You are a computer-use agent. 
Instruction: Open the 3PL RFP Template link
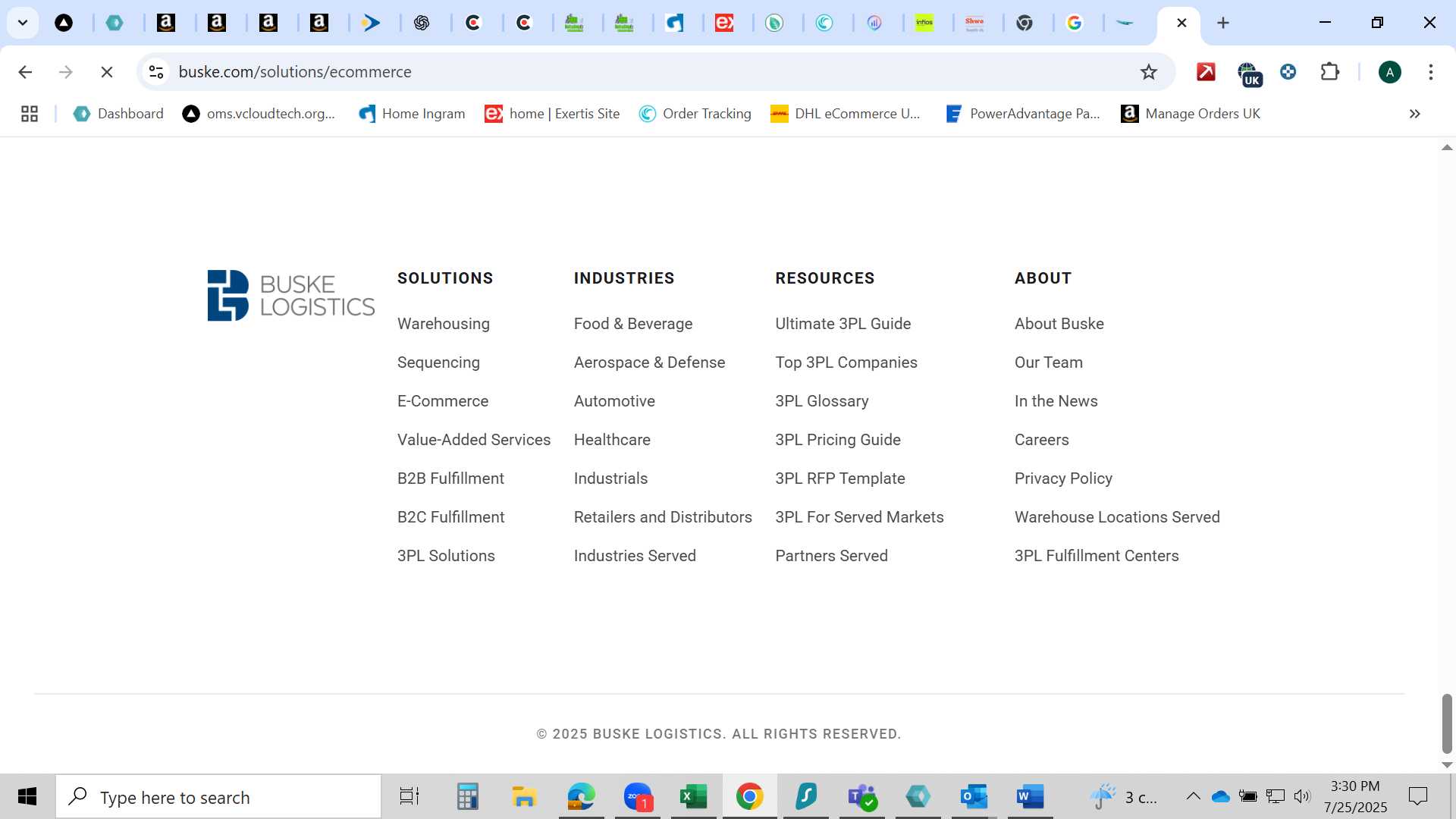click(x=840, y=479)
